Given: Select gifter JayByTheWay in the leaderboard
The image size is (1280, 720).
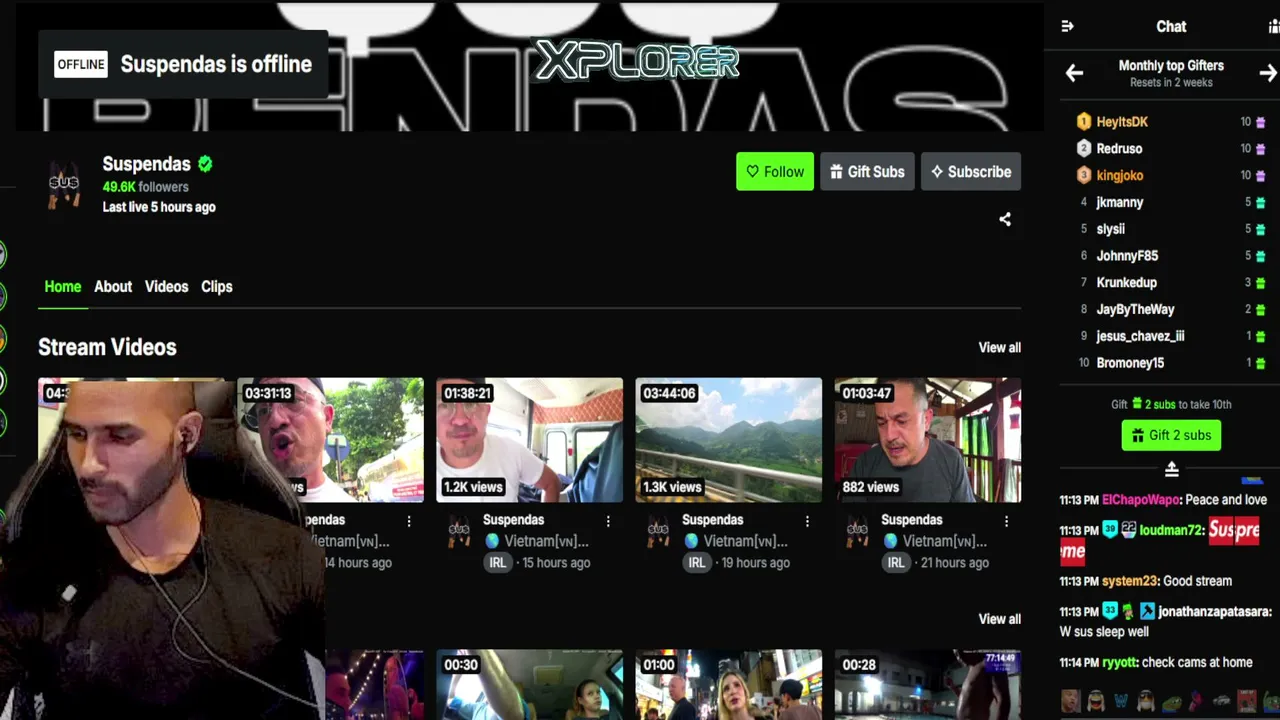Looking at the screenshot, I should click(x=1136, y=310).
